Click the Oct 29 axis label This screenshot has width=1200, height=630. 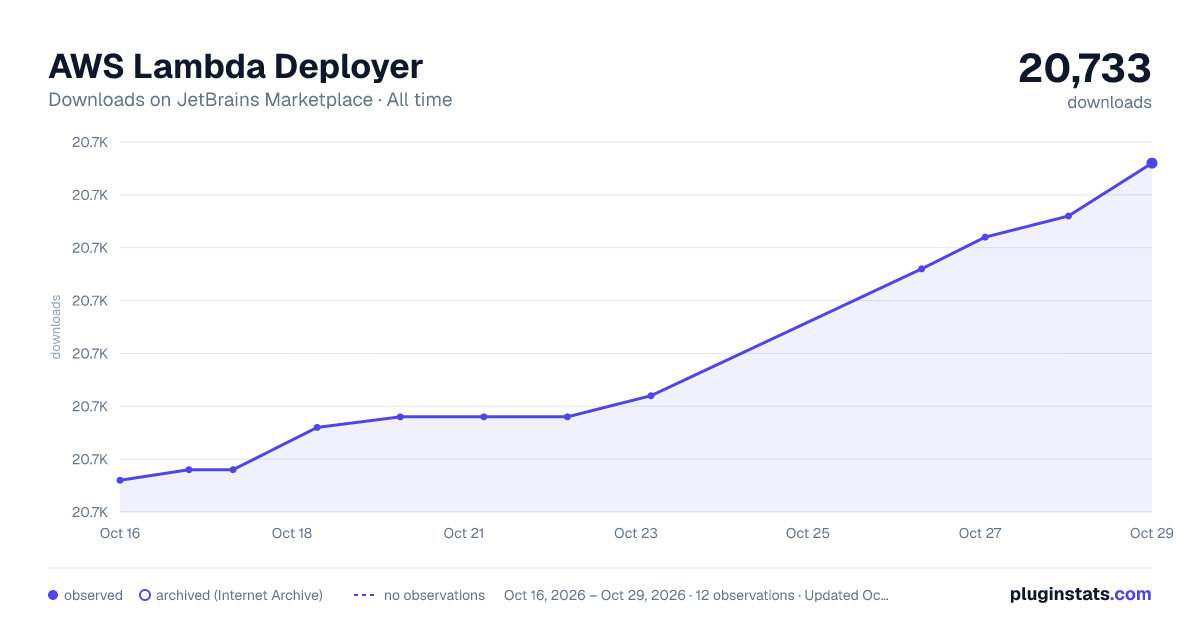pyautogui.click(x=1151, y=533)
